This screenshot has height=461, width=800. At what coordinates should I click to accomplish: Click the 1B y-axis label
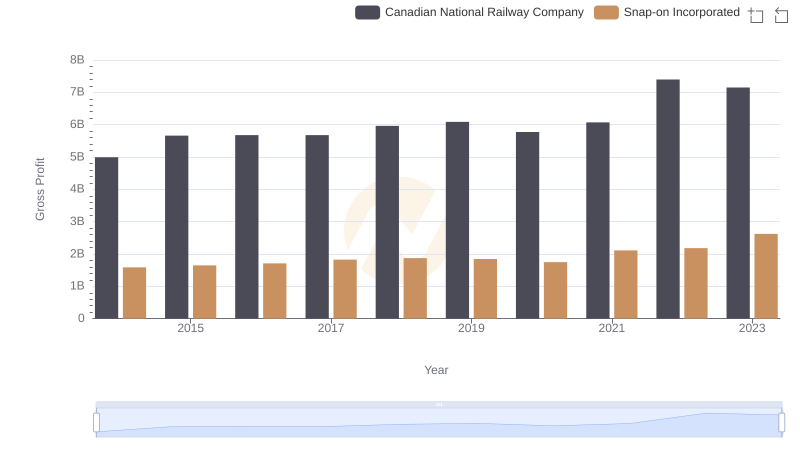[x=78, y=286]
